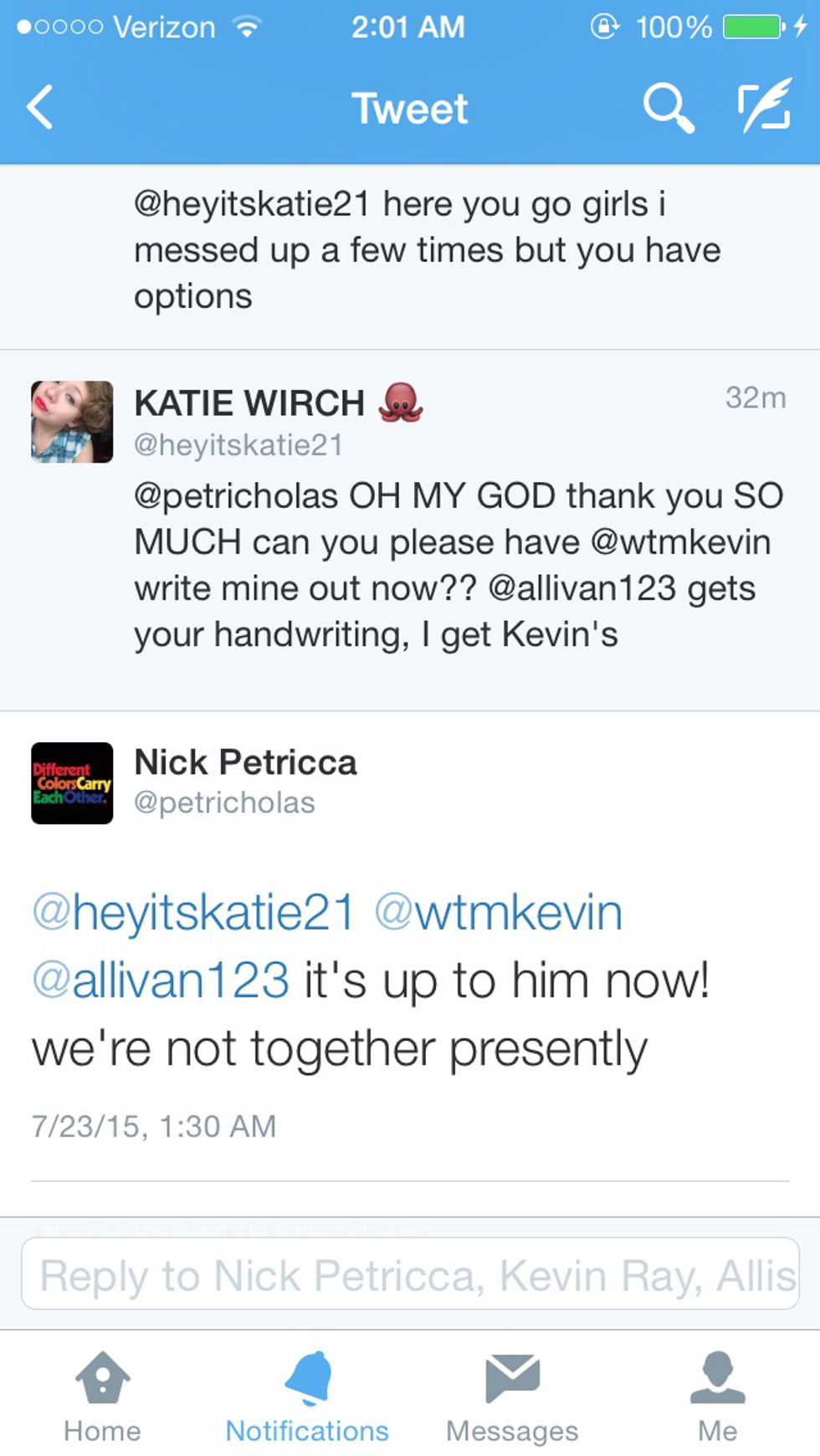Open @heyitskatie21 mention in Nick's tweet
The height and width of the screenshot is (1456, 820).
click(x=193, y=912)
